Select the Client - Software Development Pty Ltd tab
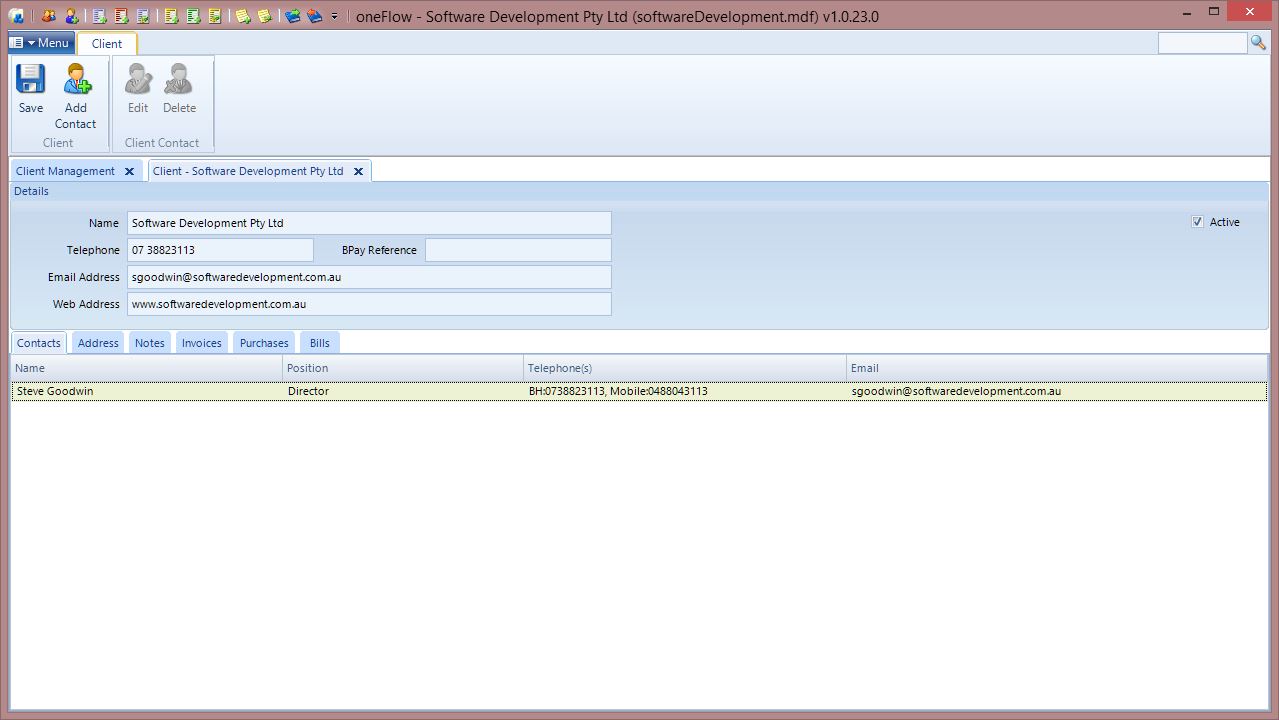The width and height of the screenshot is (1279, 720). tap(248, 171)
